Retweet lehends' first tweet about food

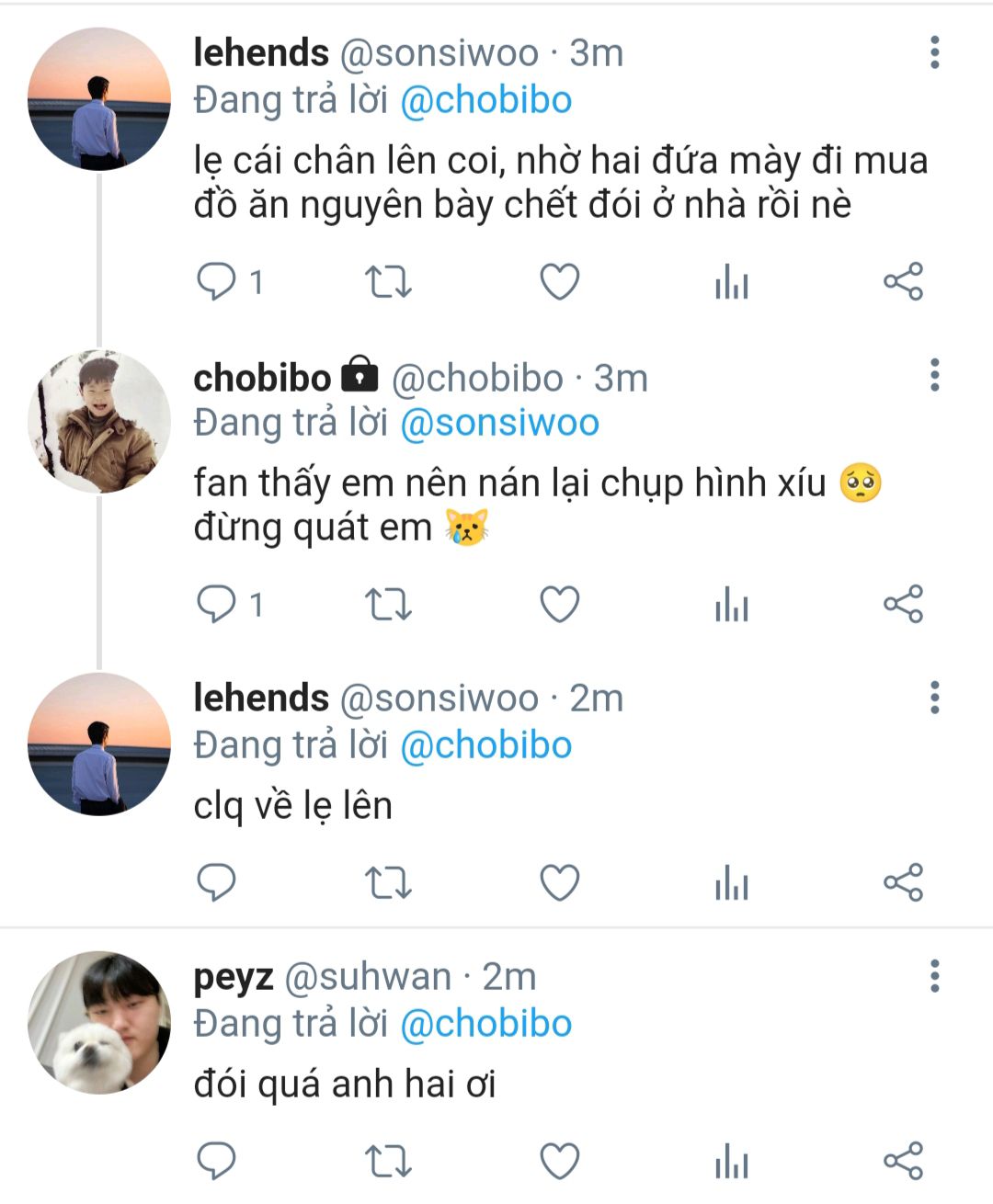(x=388, y=281)
